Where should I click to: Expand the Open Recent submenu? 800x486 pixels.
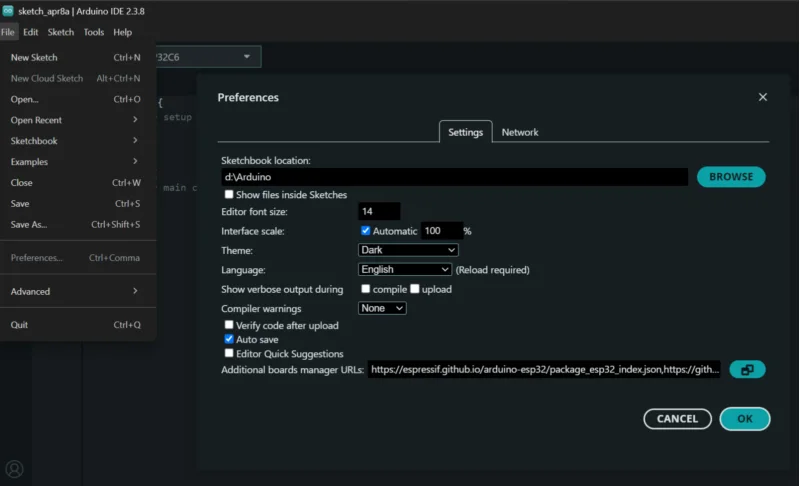77,120
